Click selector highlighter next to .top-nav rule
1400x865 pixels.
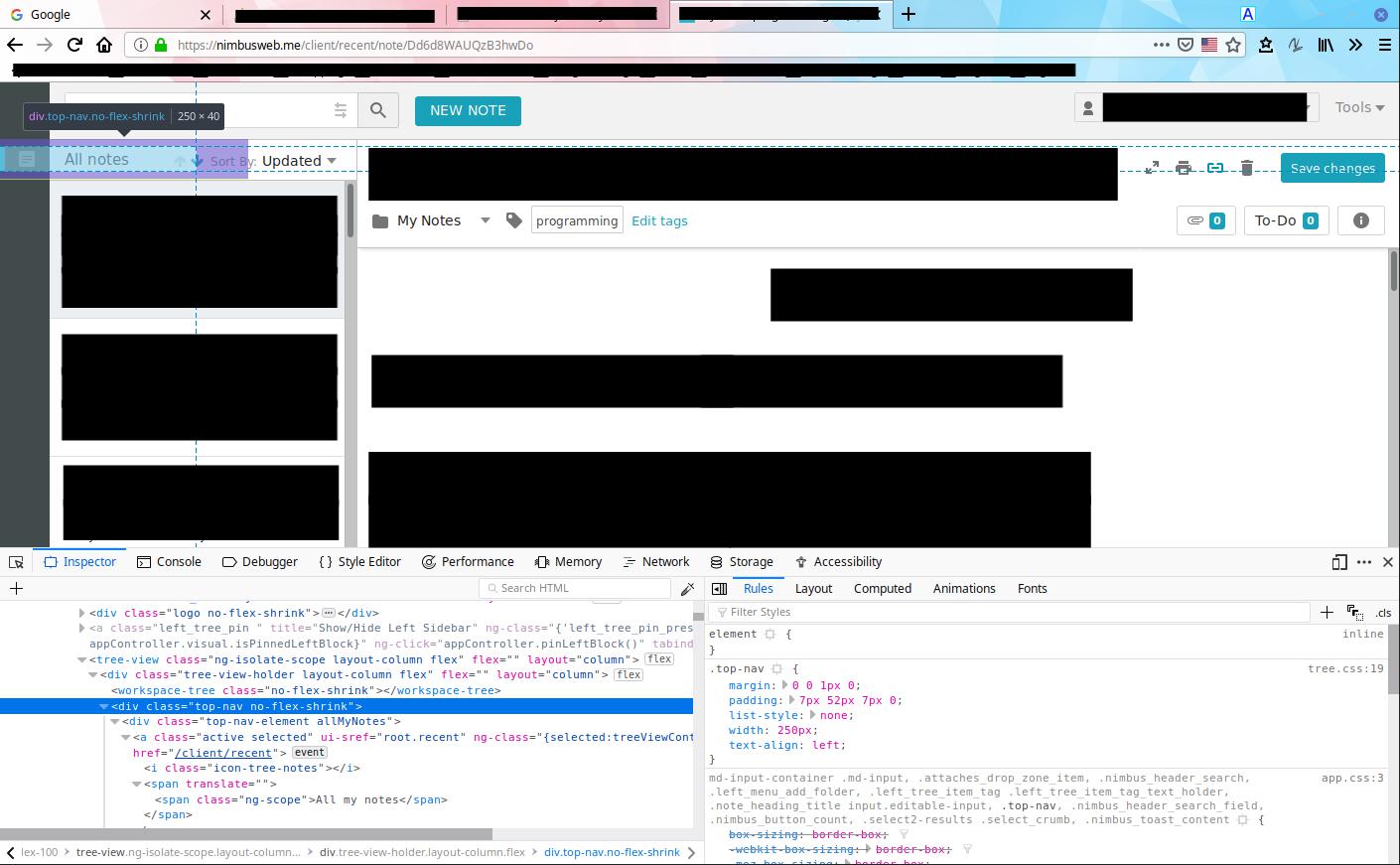pos(777,669)
